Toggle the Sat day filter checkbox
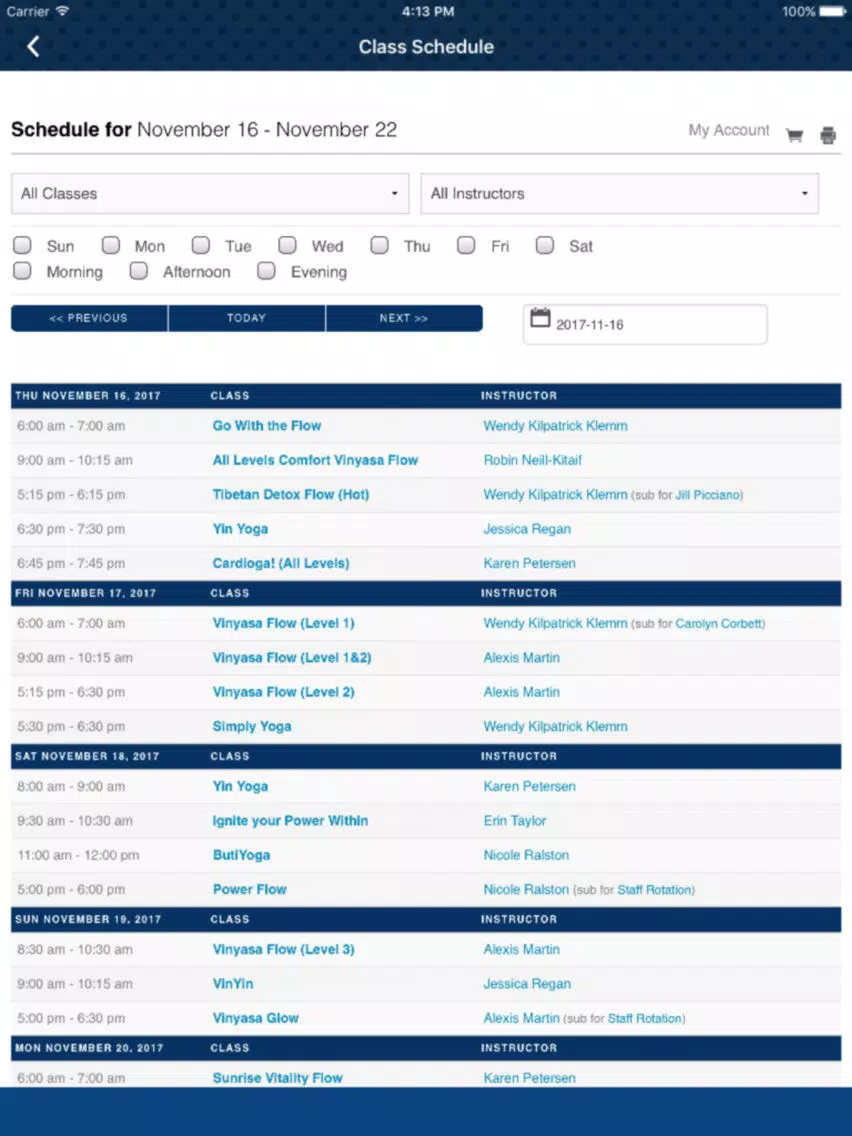Viewport: 852px width, 1136px height. point(545,245)
